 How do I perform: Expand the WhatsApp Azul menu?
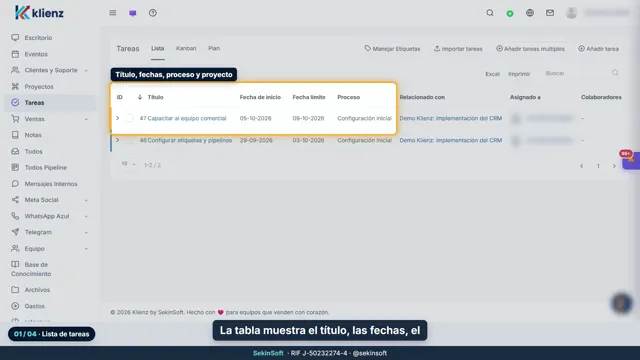click(x=86, y=216)
